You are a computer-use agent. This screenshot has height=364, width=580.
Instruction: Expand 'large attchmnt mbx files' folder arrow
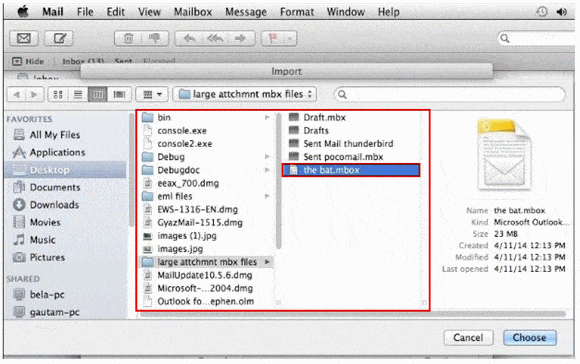pos(267,262)
